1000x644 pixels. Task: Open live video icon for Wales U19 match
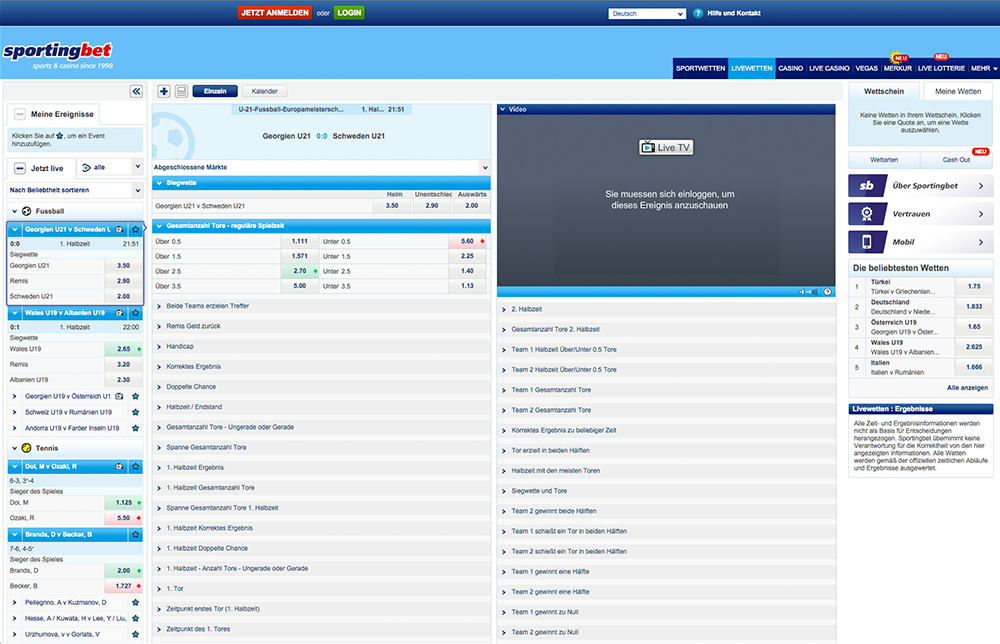(119, 313)
